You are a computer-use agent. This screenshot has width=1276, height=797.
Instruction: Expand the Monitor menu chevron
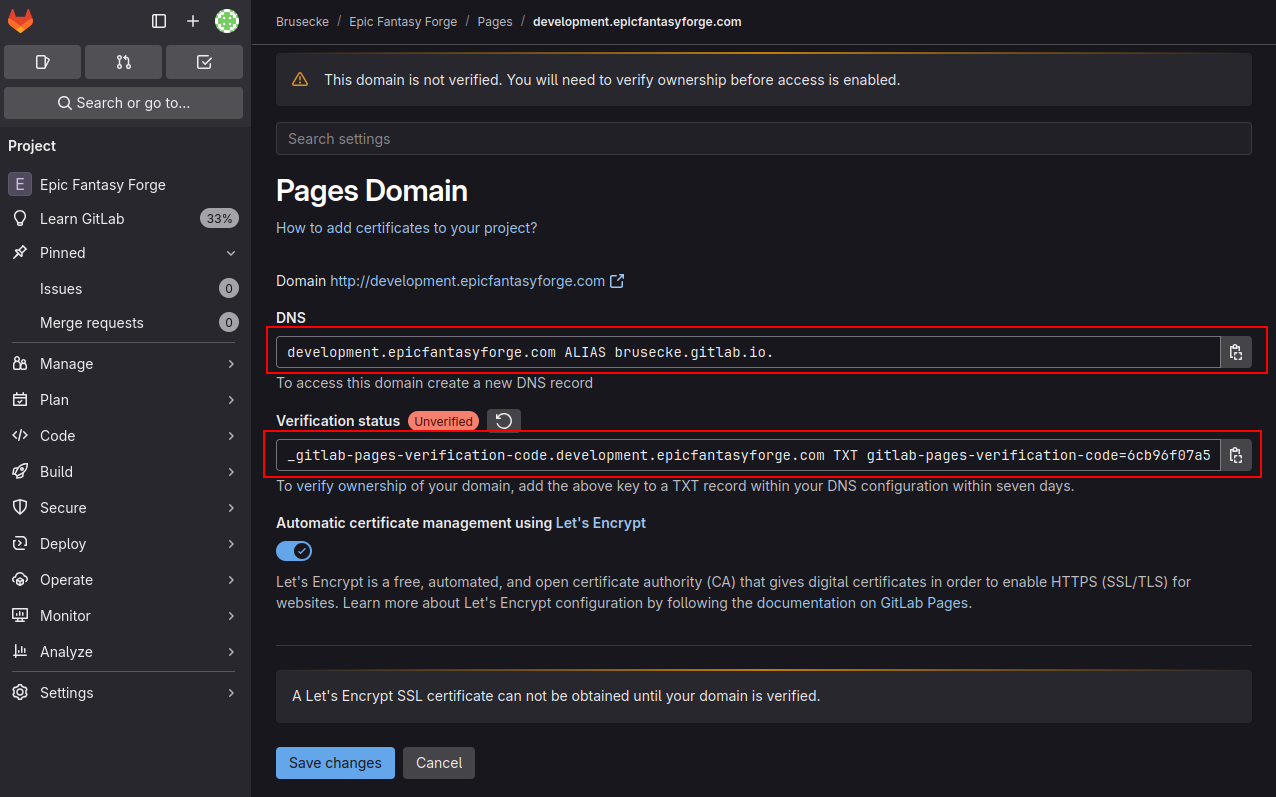(231, 616)
